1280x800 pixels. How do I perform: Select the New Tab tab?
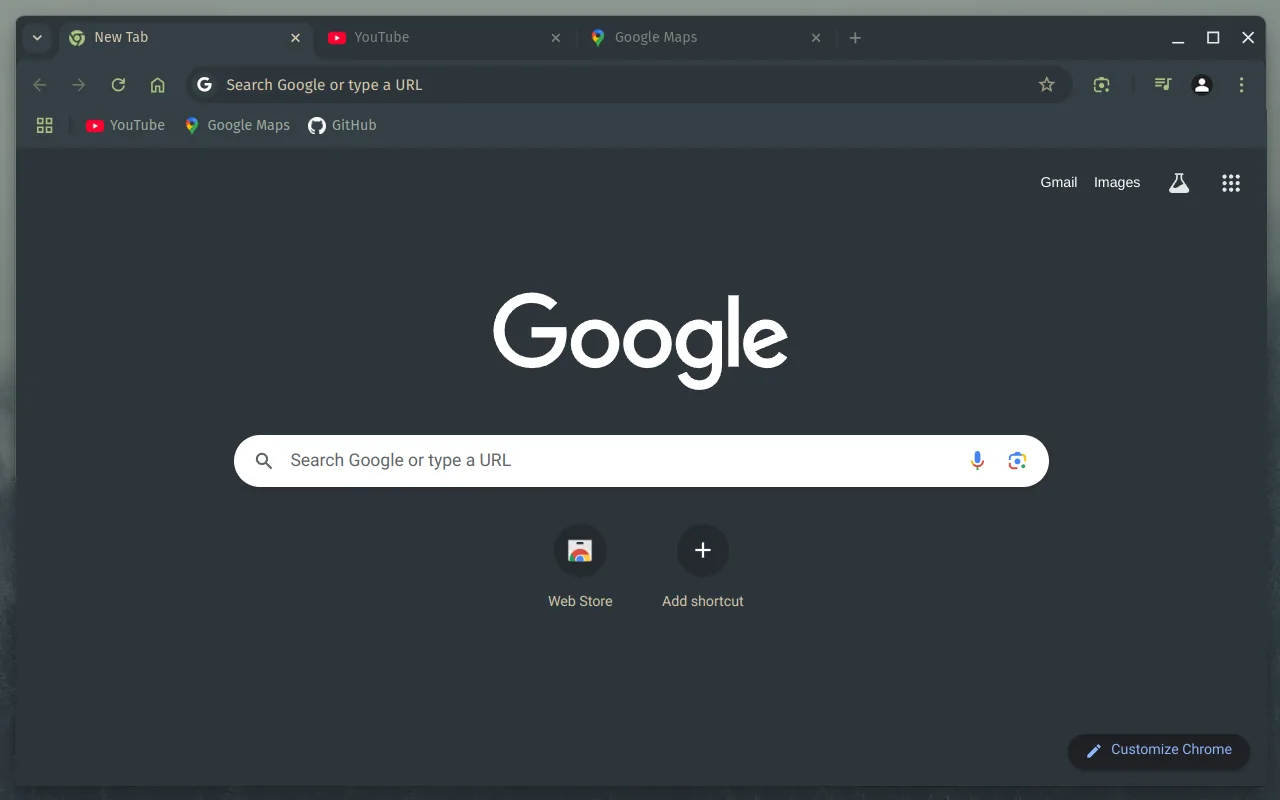185,38
